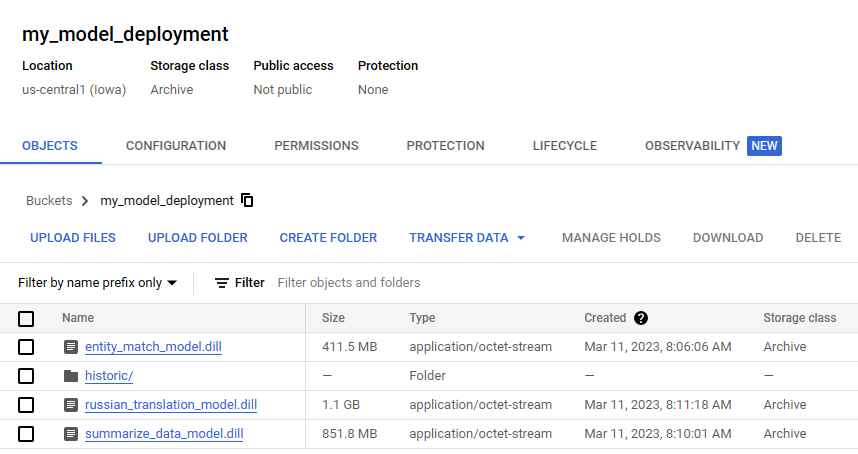
Task: Switch to the Configuration tab
Action: pos(176,146)
